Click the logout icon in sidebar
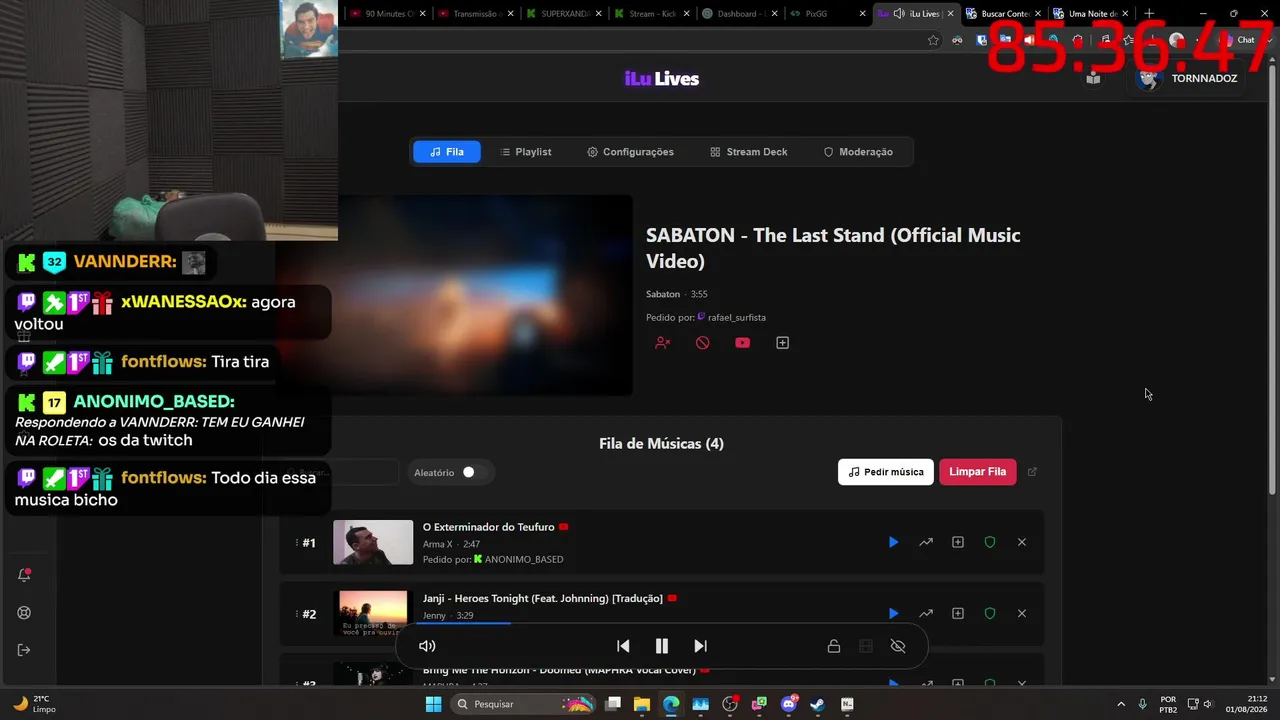This screenshot has height=720, width=1280. (25, 650)
